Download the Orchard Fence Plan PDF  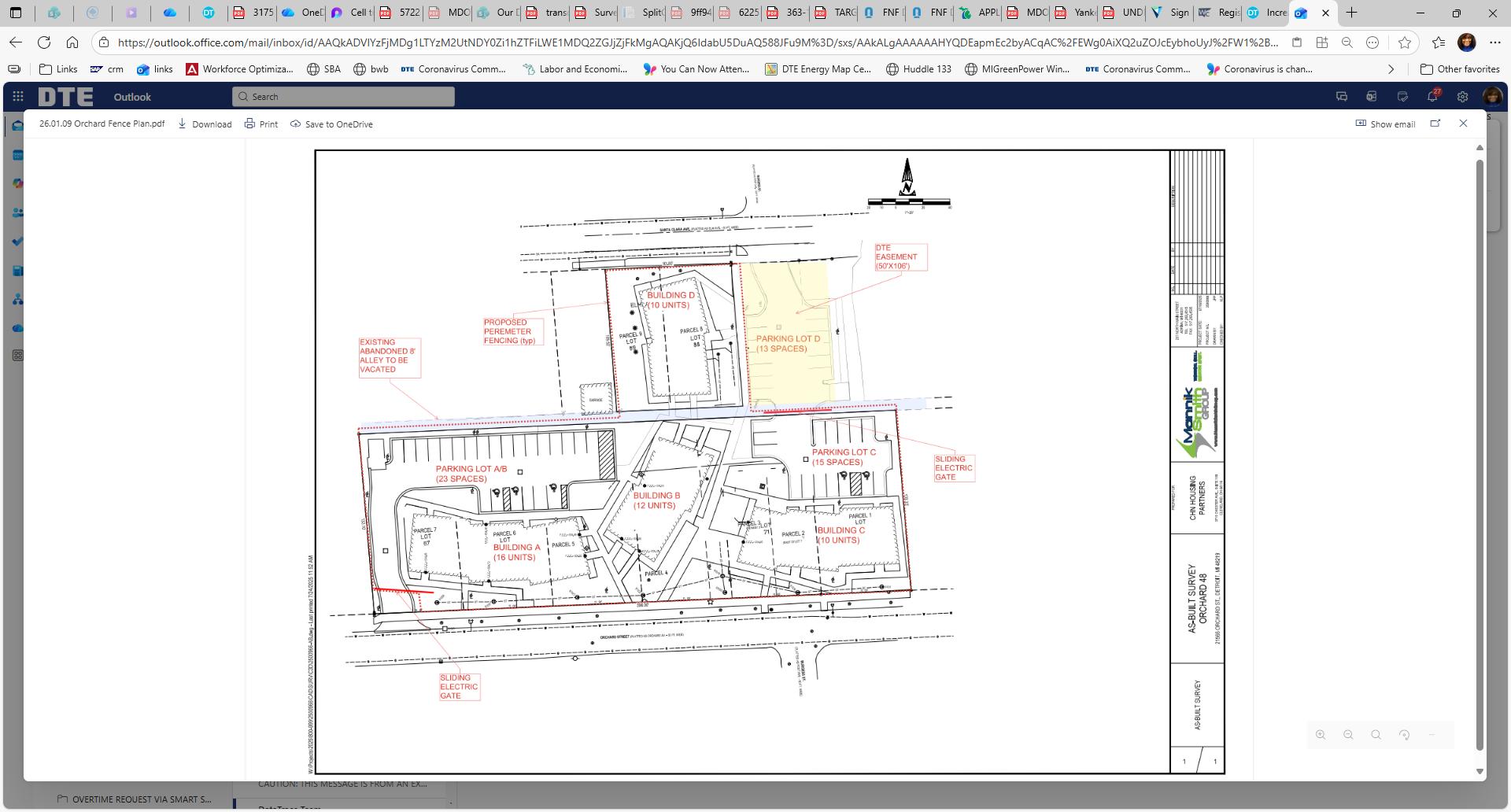[205, 124]
